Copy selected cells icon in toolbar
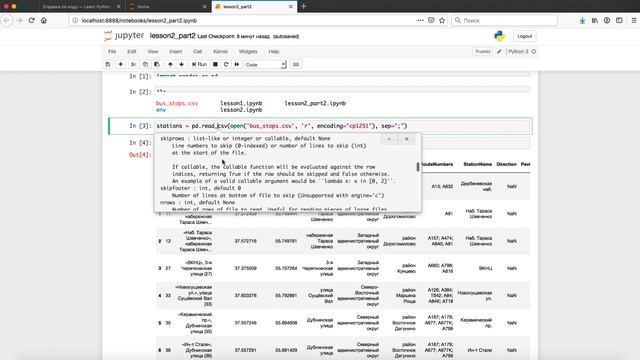The height and width of the screenshot is (360, 640). click(x=145, y=64)
